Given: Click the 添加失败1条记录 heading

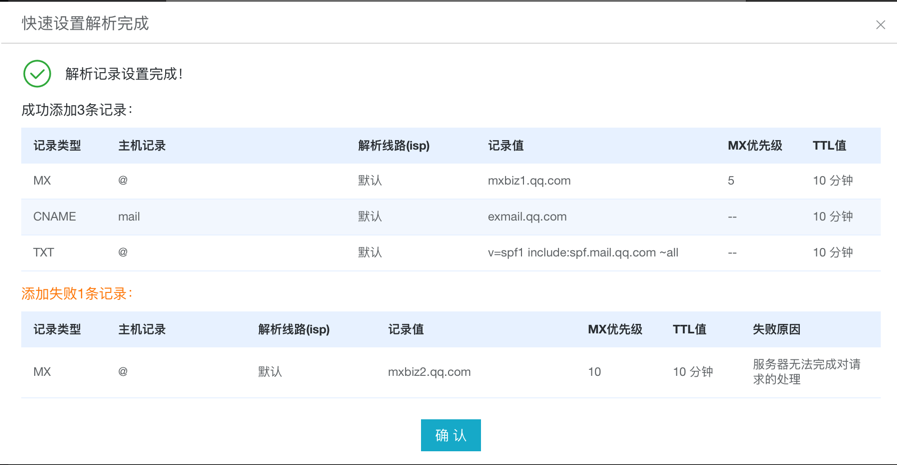Looking at the screenshot, I should 77,293.
